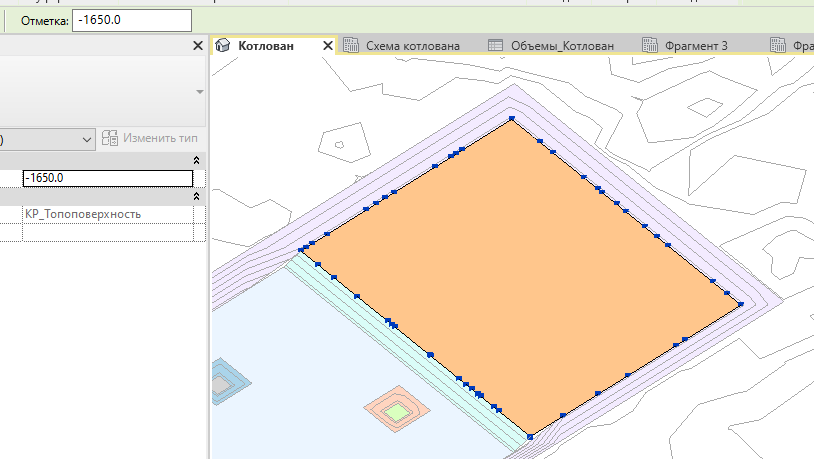814x459 pixels.
Task: Click the left corner point of the pad
Action: point(301,250)
